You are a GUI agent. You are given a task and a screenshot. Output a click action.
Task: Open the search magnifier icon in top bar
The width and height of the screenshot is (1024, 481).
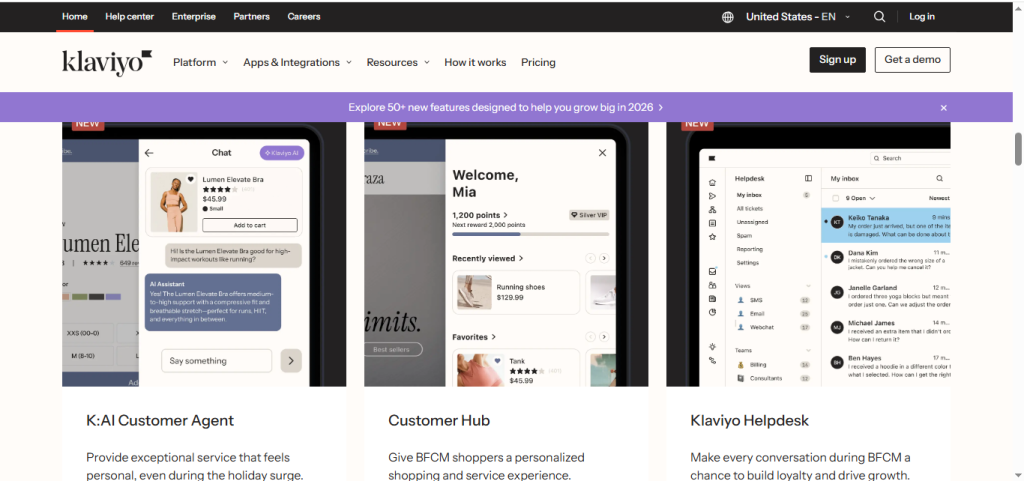(x=879, y=17)
